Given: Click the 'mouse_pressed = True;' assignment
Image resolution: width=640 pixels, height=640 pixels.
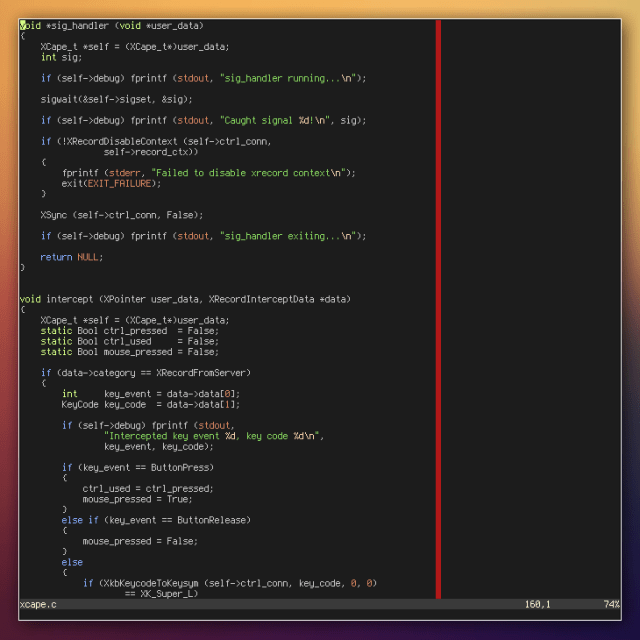Looking at the screenshot, I should [137, 499].
